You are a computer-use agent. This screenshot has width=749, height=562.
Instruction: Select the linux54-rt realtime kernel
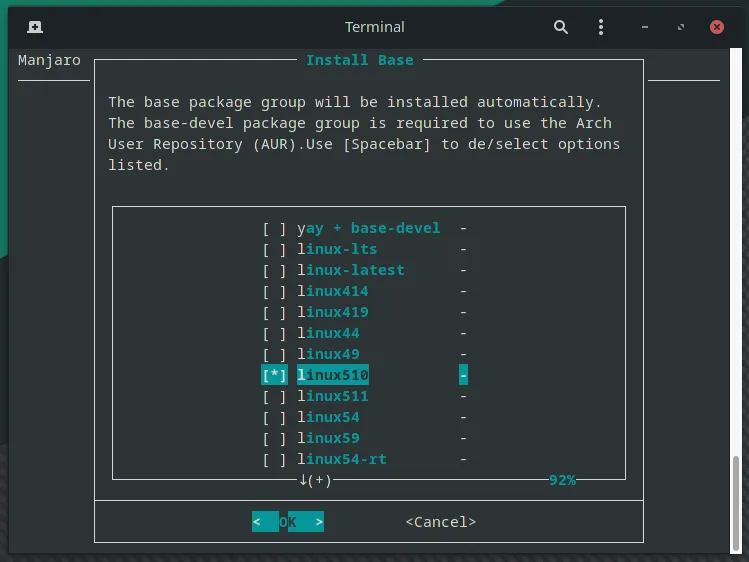[342, 459]
